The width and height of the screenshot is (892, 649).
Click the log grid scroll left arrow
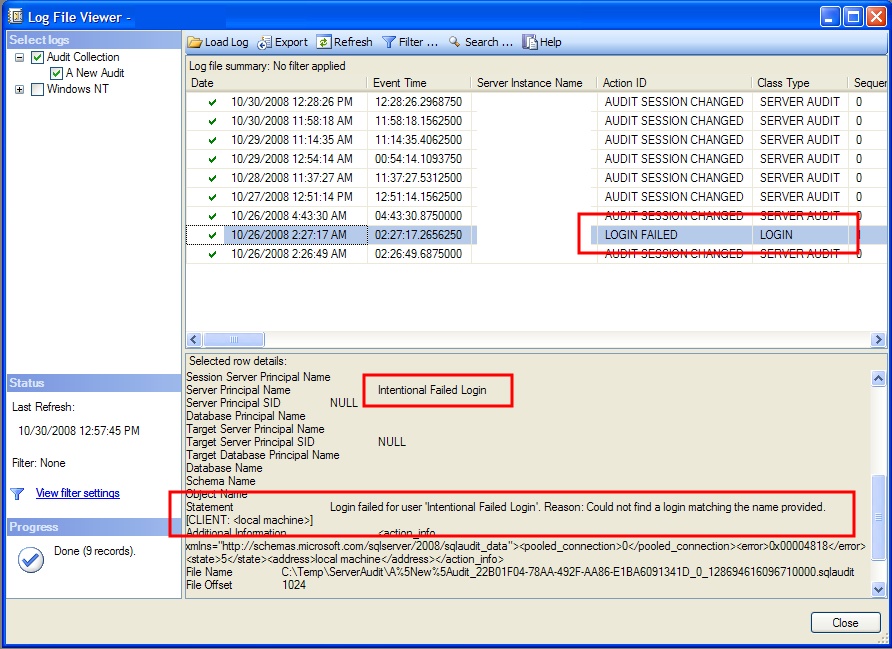[194, 340]
